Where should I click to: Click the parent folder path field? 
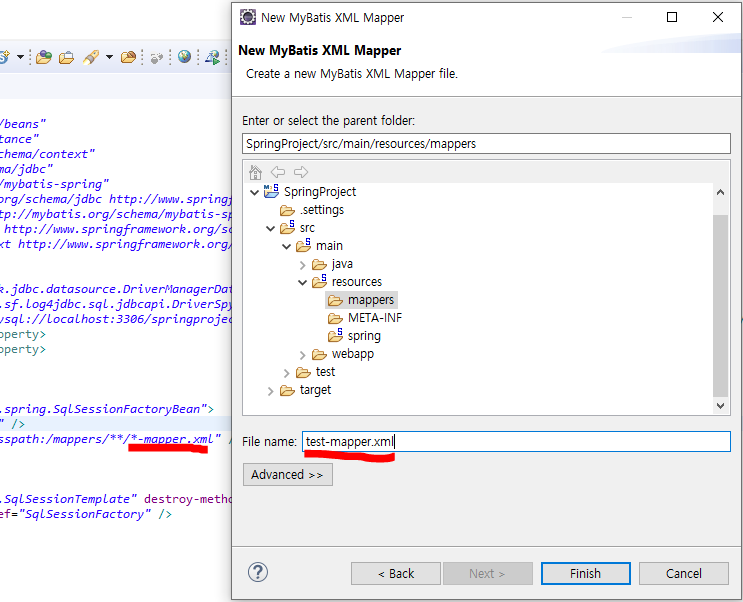click(486, 144)
